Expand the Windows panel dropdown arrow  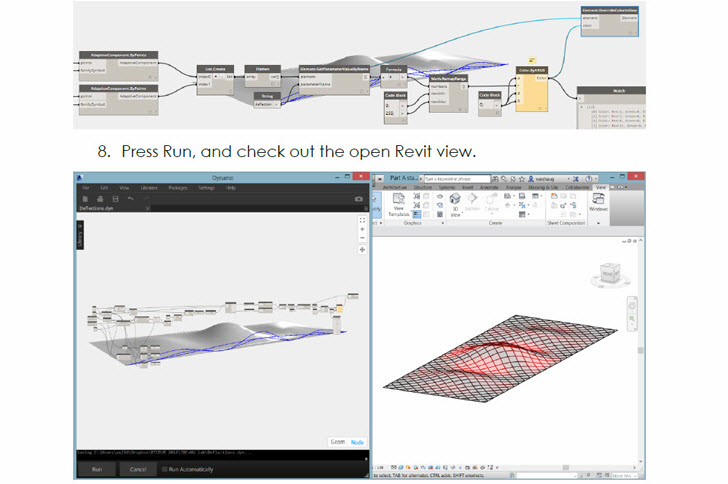[598, 223]
